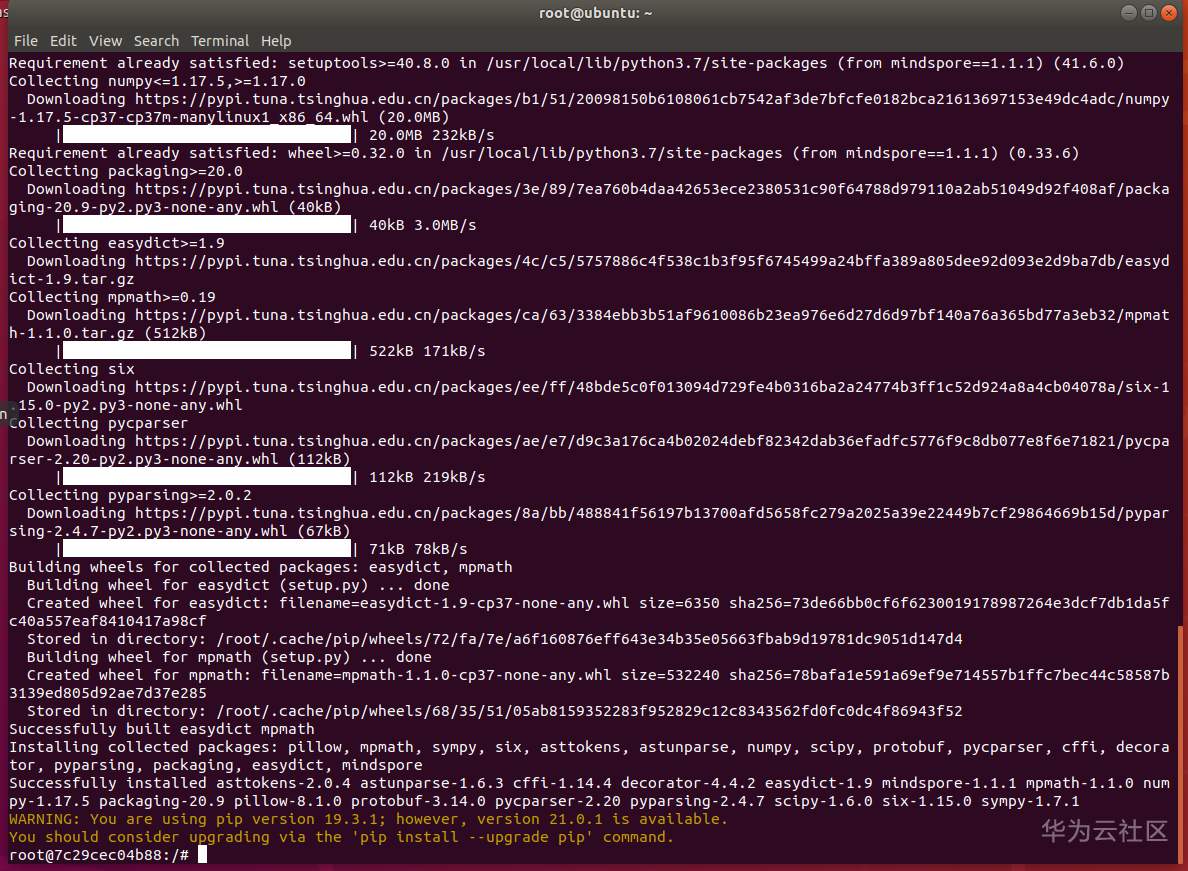The width and height of the screenshot is (1188, 871).
Task: Open the View menu
Action: 105,41
